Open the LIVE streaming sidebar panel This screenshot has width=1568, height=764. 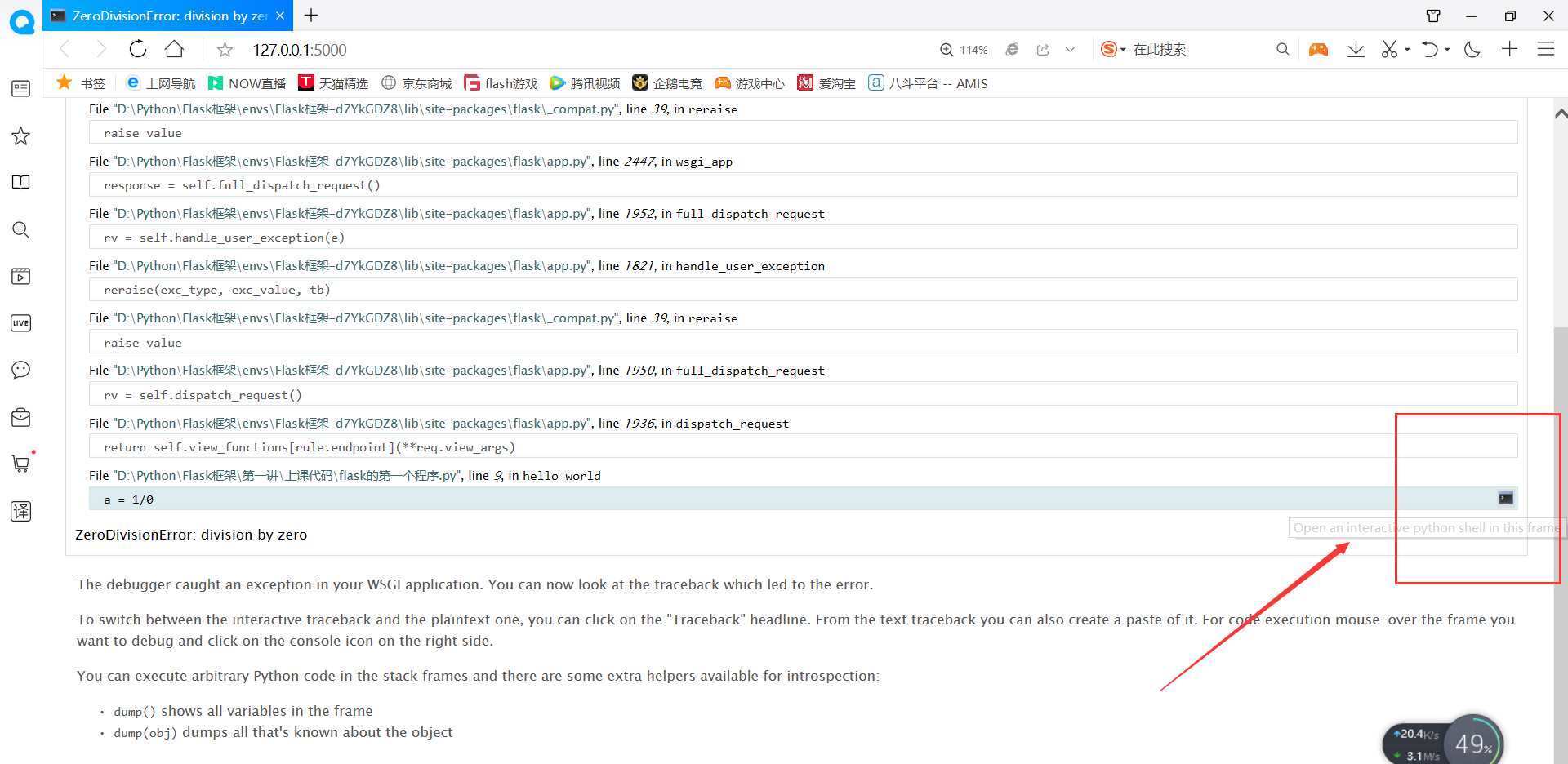click(20, 323)
